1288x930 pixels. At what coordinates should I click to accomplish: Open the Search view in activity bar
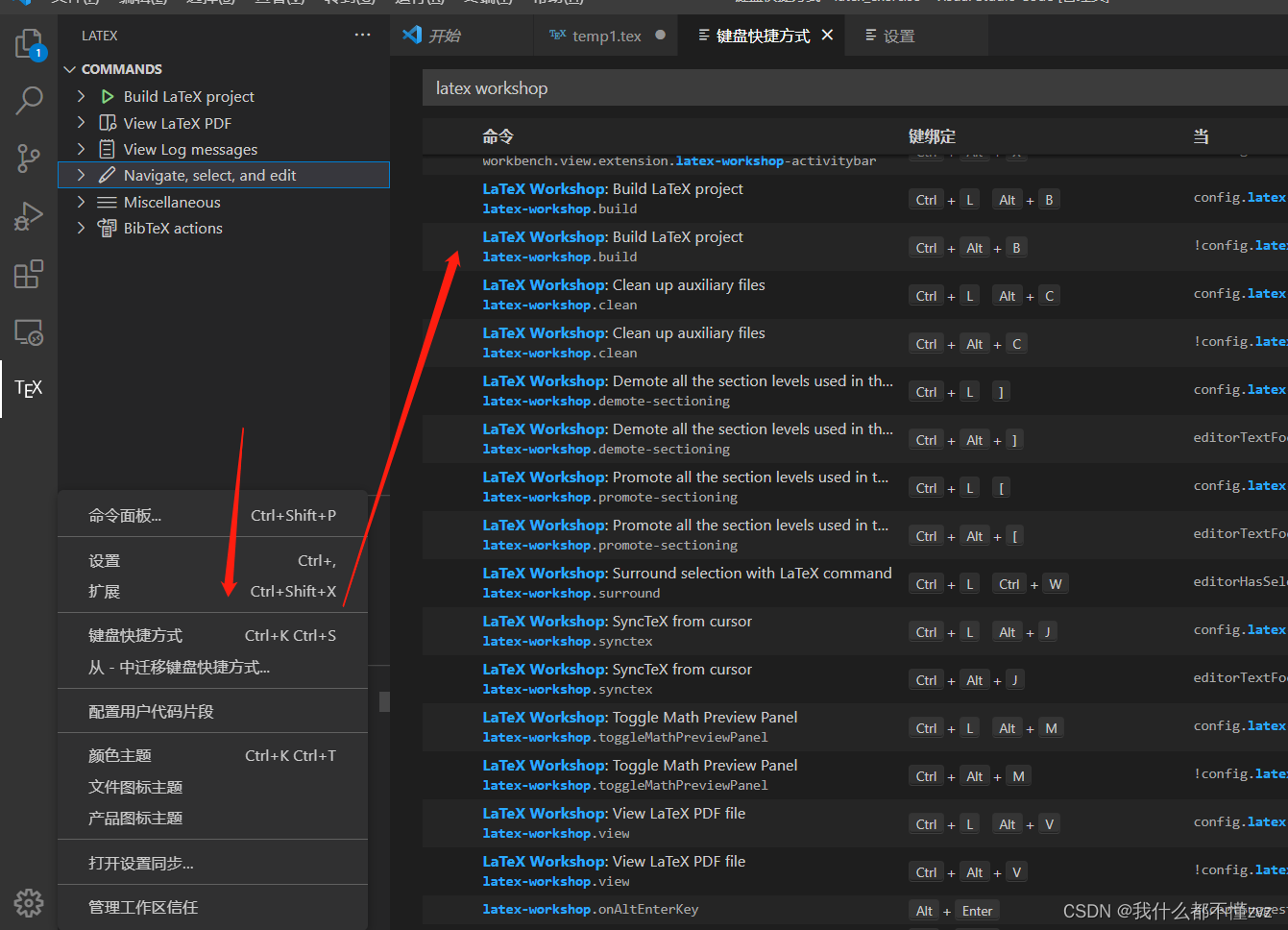[x=30, y=100]
